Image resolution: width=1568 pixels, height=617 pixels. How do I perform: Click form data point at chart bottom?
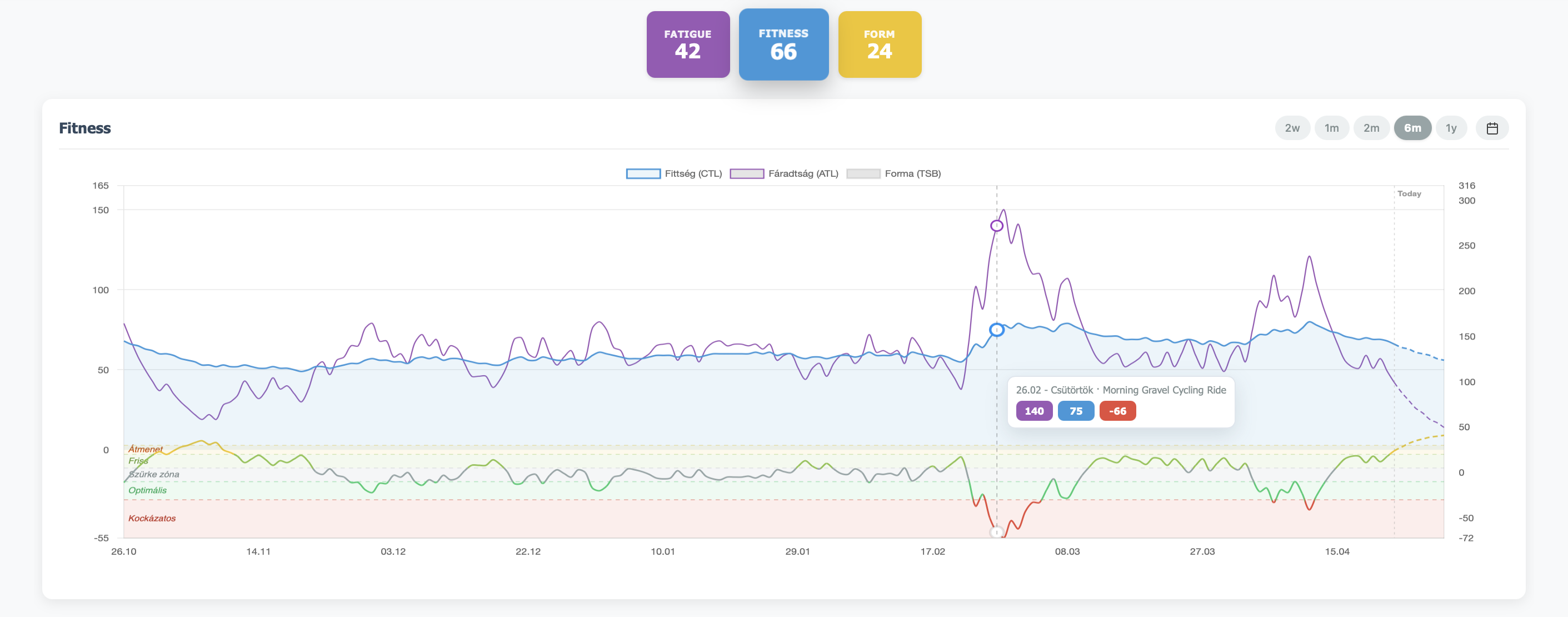coord(996,533)
